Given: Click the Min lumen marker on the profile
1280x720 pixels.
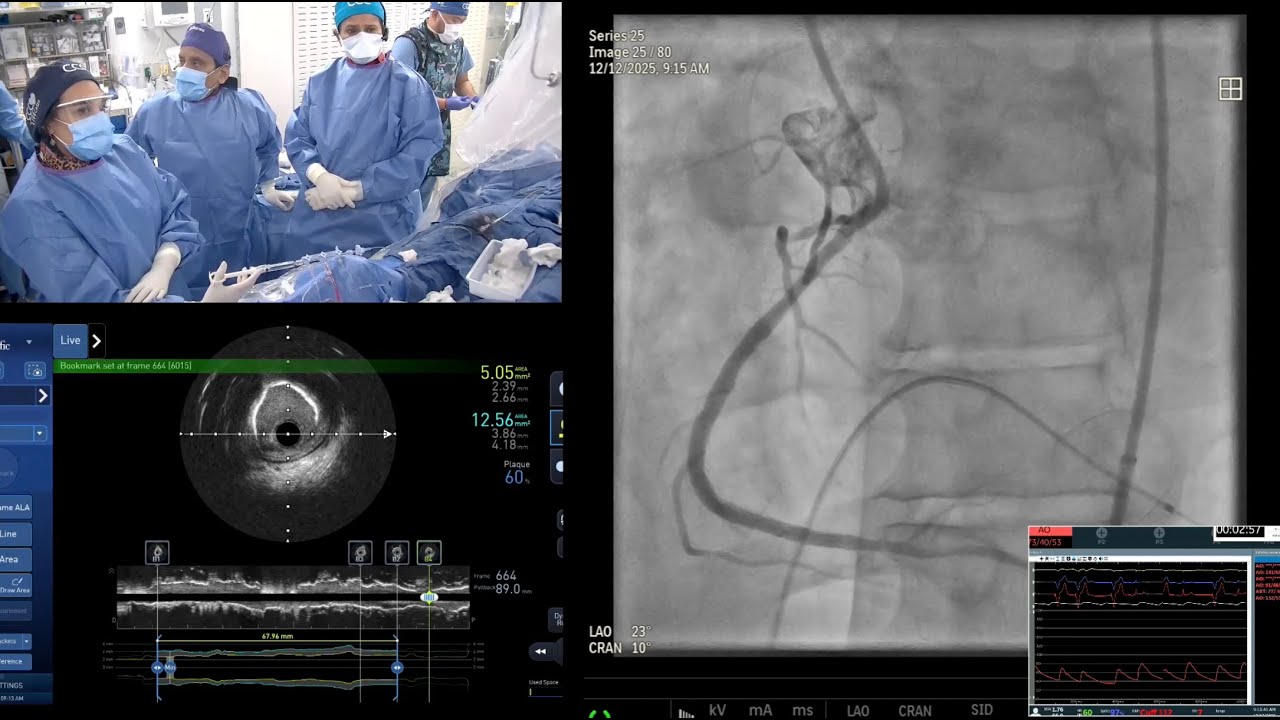Looking at the screenshot, I should click(169, 667).
